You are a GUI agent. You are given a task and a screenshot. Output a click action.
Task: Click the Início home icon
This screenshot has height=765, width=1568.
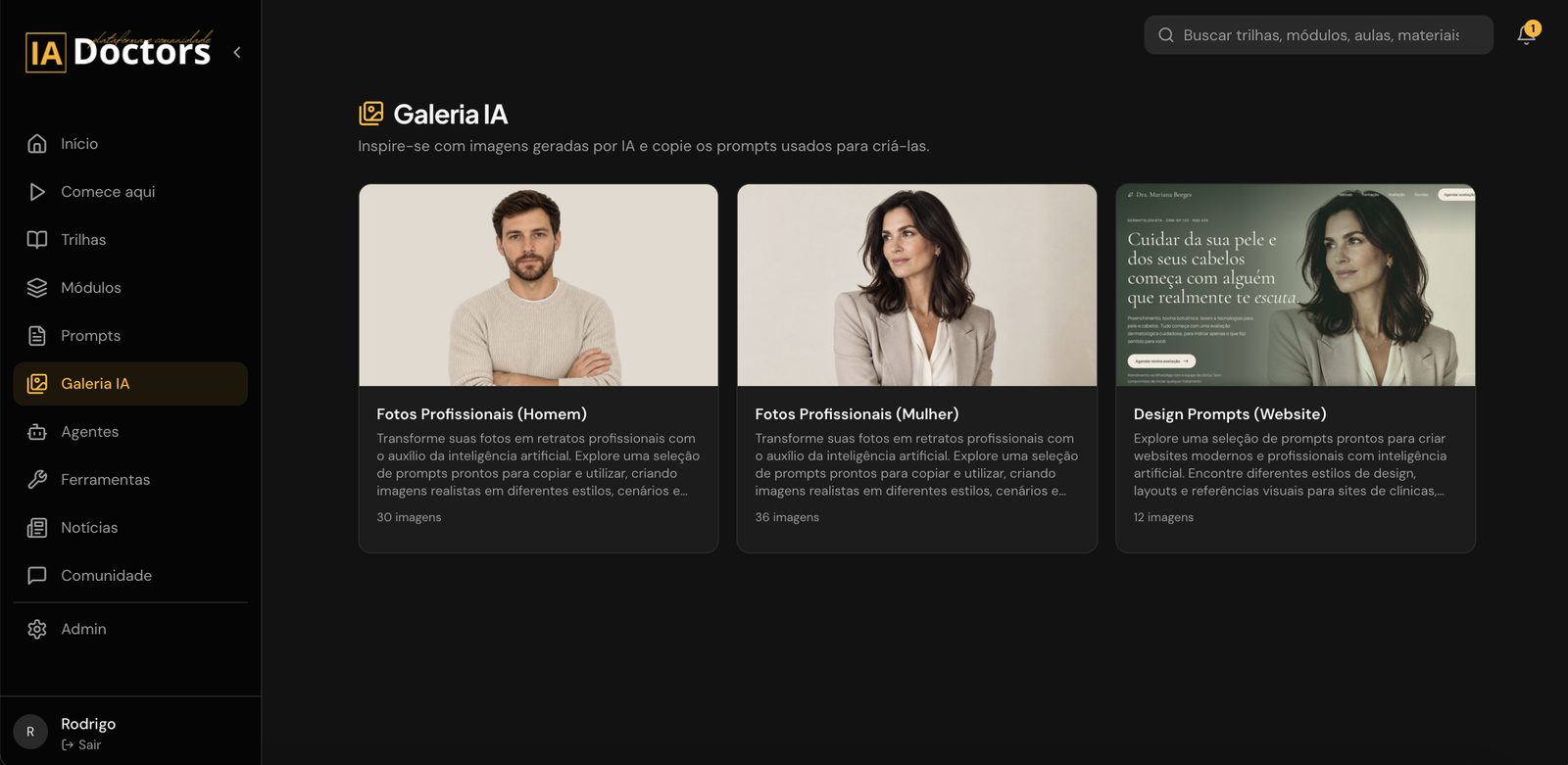tap(37, 144)
